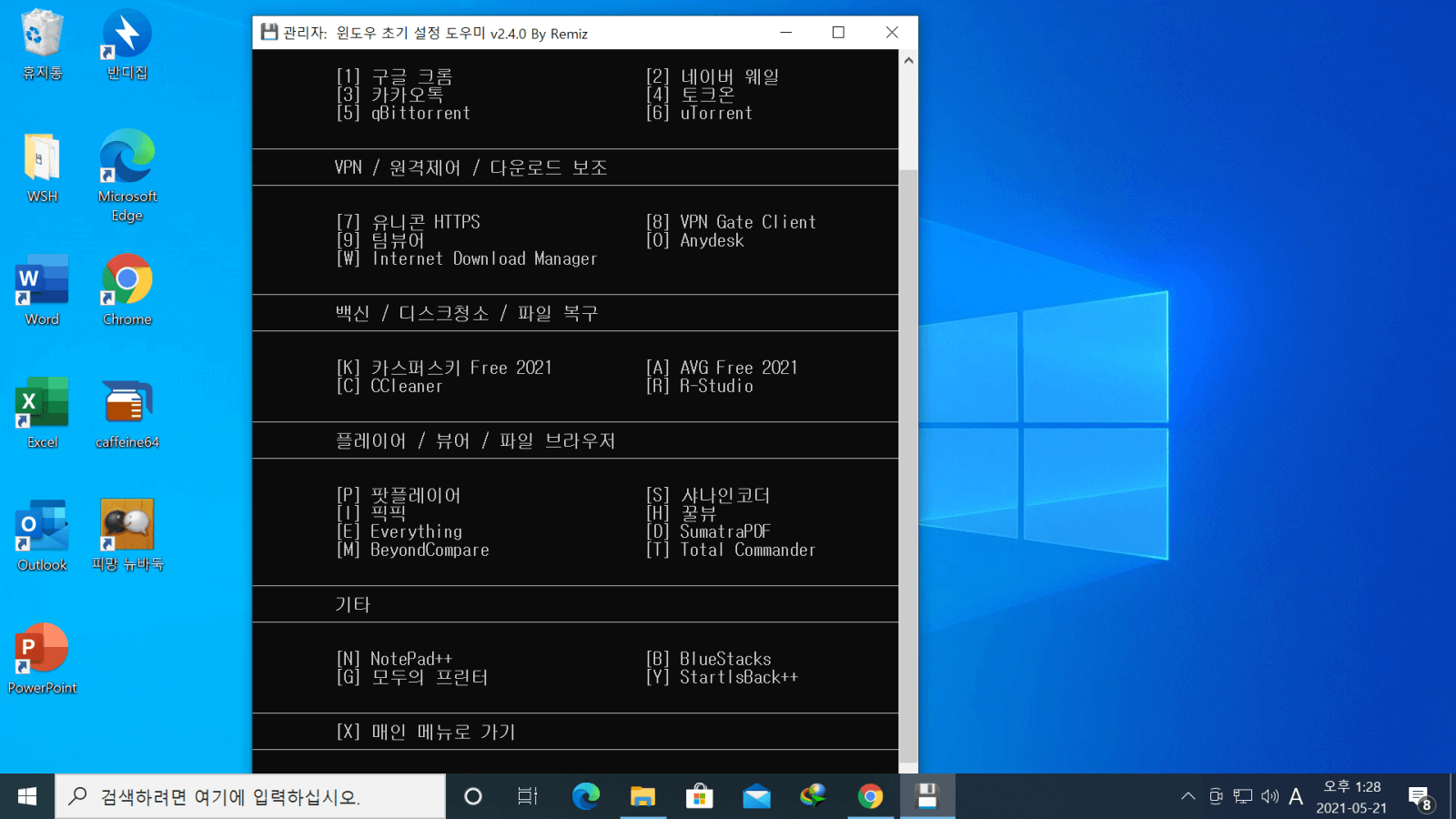Click the '[G] 모두의 프린터' entry
1456x819 pixels.
(x=412, y=677)
